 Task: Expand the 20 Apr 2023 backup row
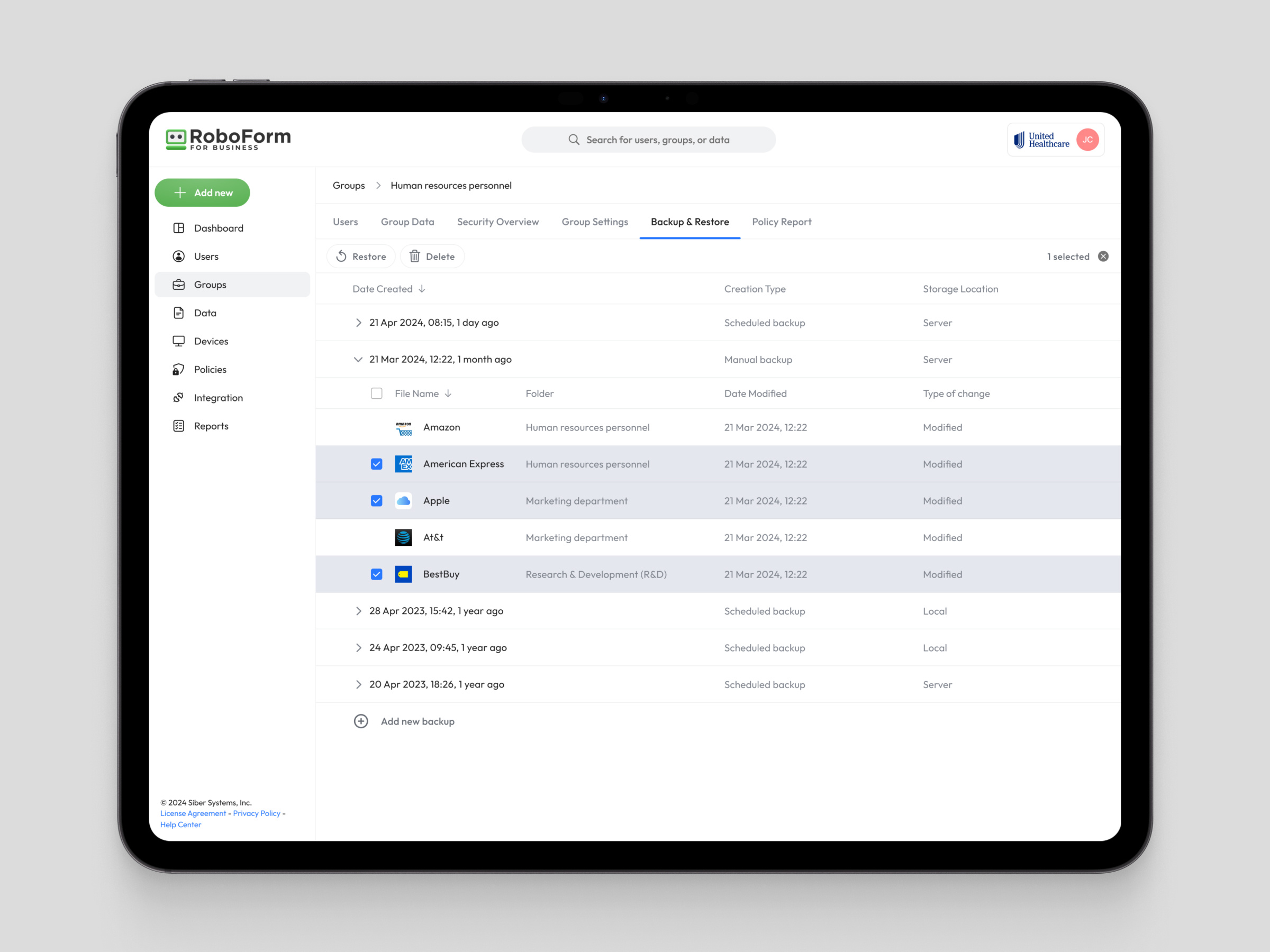[358, 684]
